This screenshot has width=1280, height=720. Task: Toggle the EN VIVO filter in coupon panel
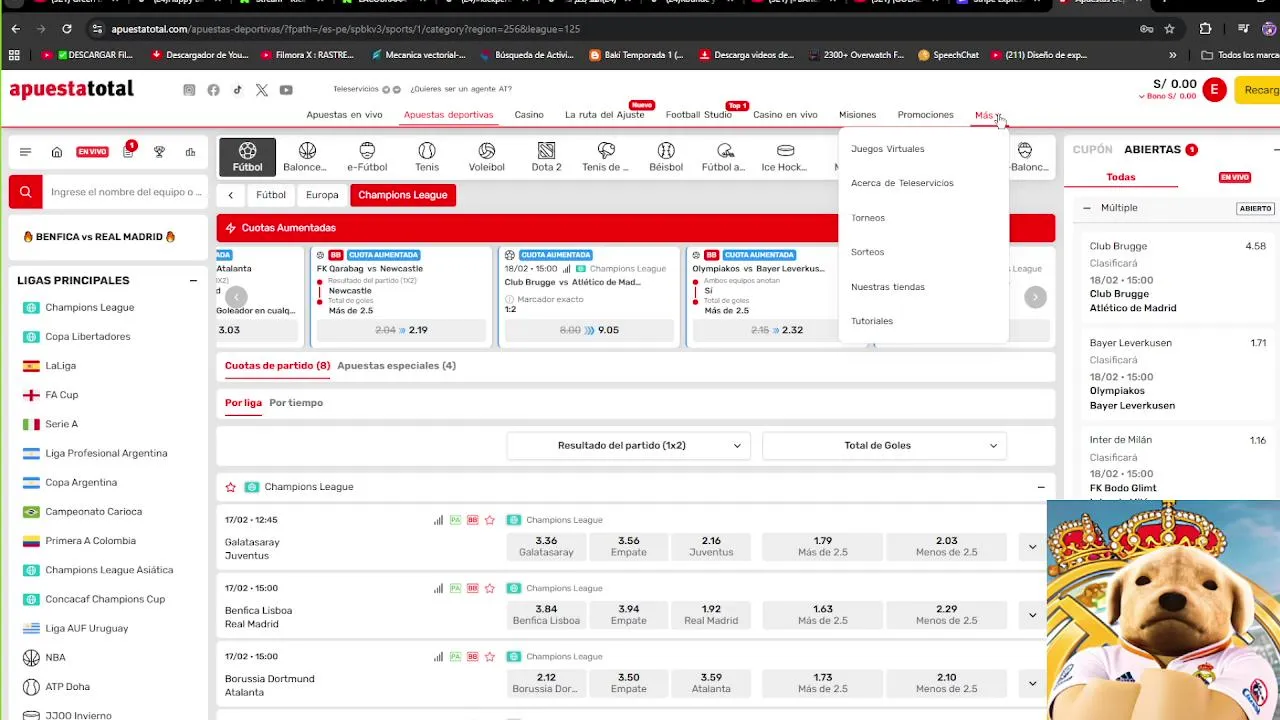click(1235, 177)
